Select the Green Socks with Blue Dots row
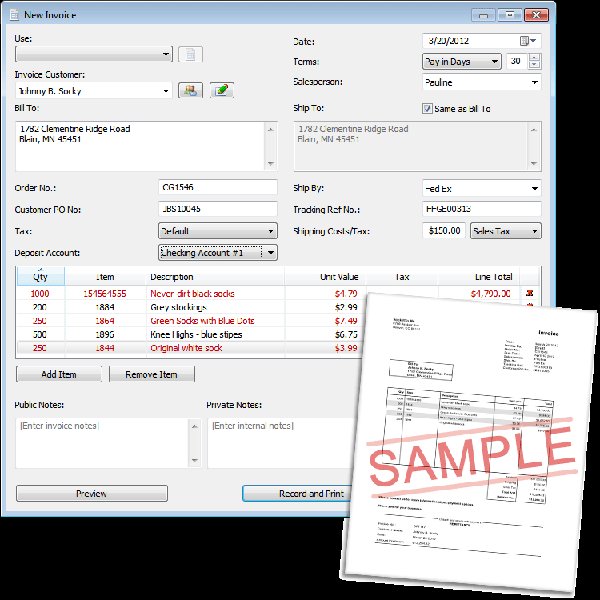 click(x=190, y=321)
